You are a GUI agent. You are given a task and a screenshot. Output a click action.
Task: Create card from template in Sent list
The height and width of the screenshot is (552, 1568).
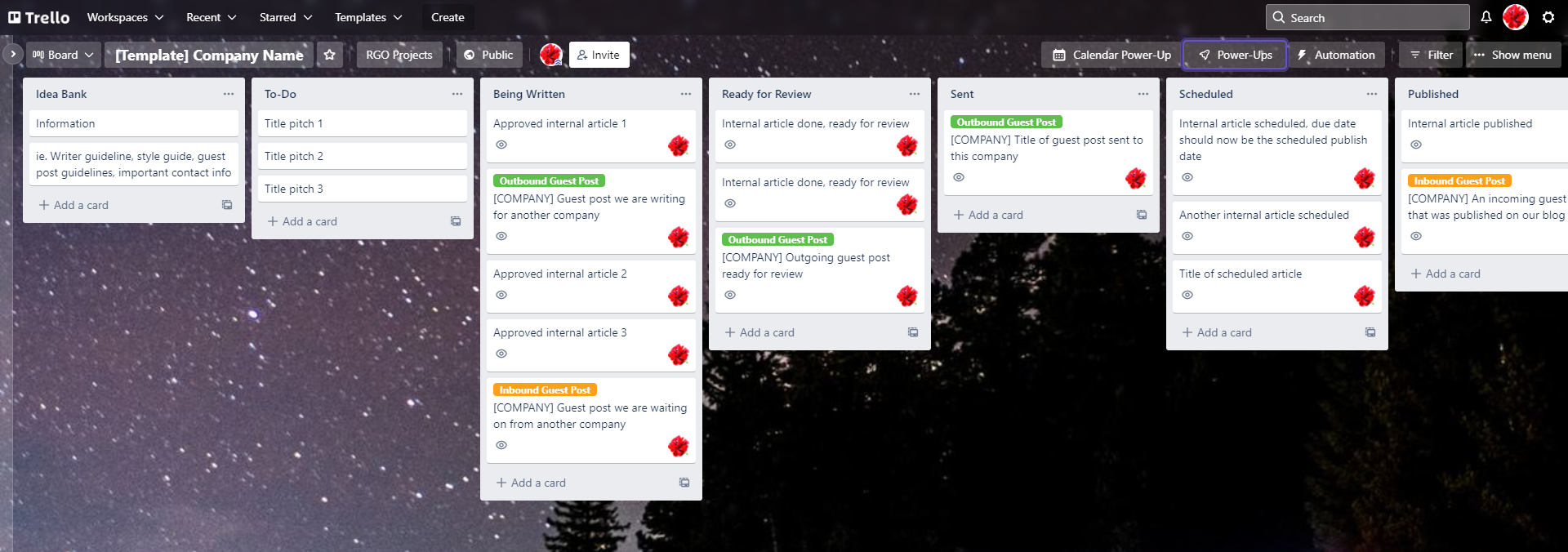tap(1142, 215)
